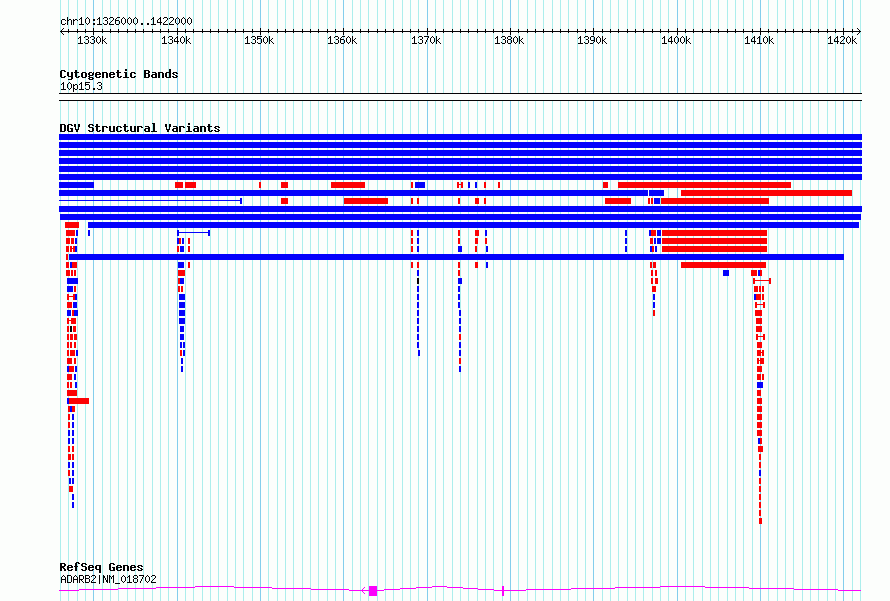Click the chr10:1326000..1422000 region label
The image size is (890, 601).
(126, 21)
